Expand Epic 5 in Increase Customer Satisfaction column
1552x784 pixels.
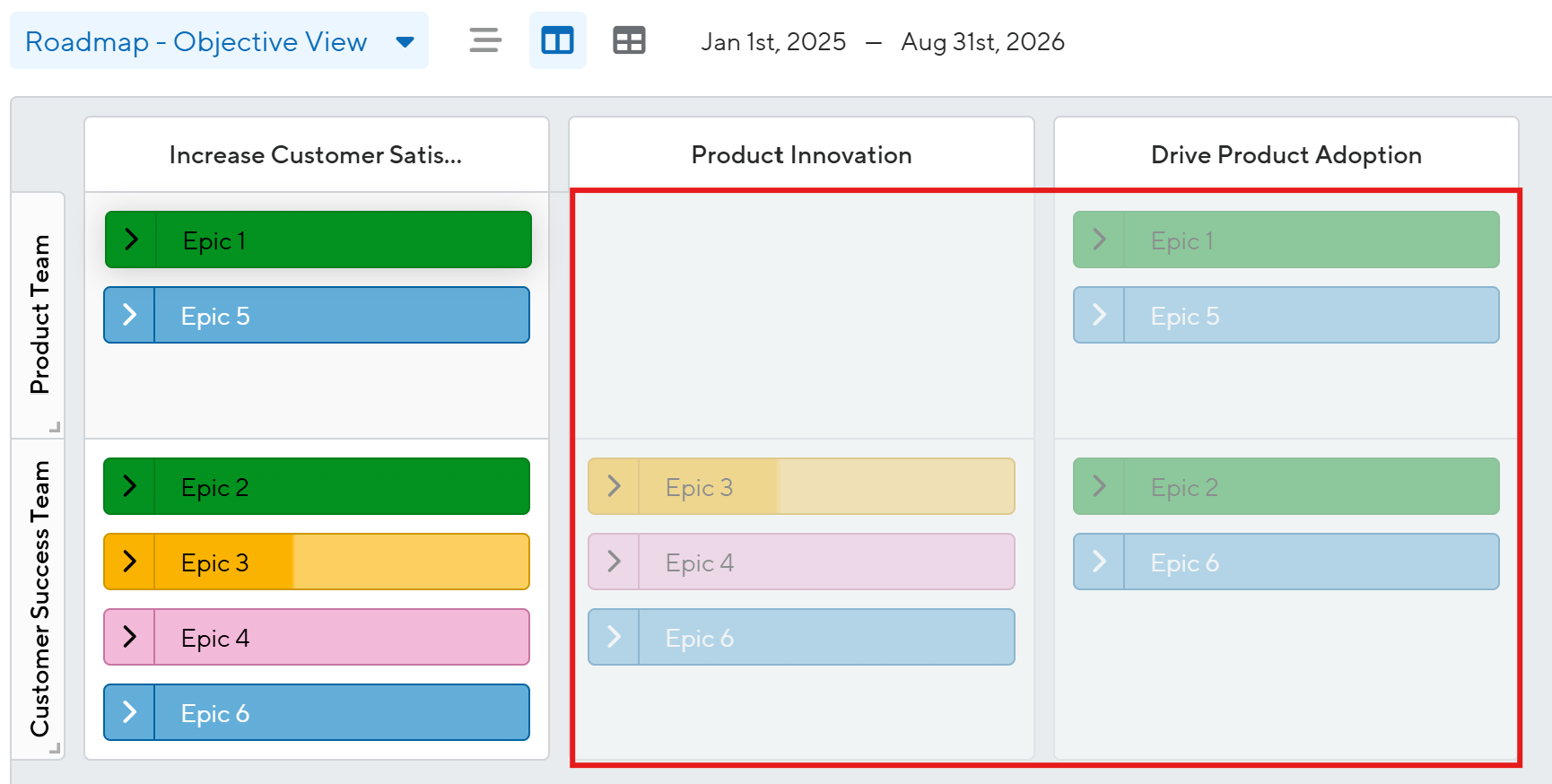pos(130,315)
